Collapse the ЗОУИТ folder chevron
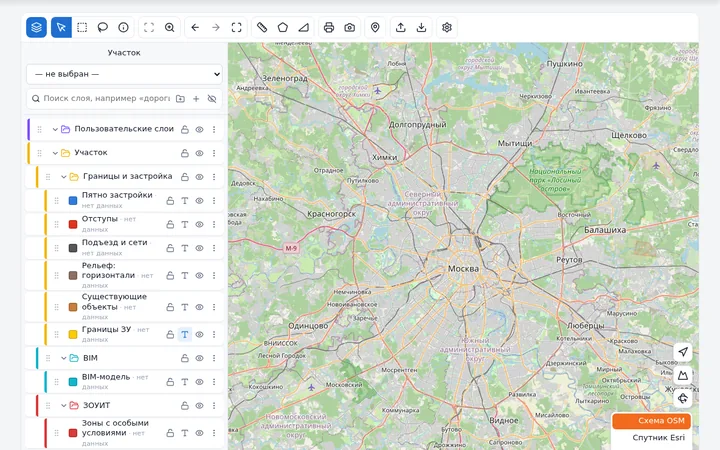 (64, 405)
